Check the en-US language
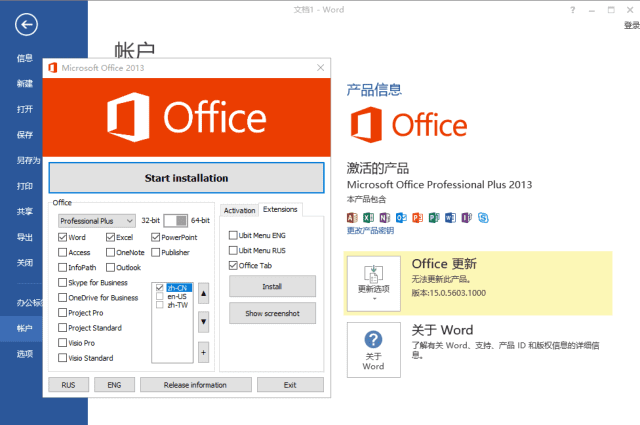 tap(160, 296)
